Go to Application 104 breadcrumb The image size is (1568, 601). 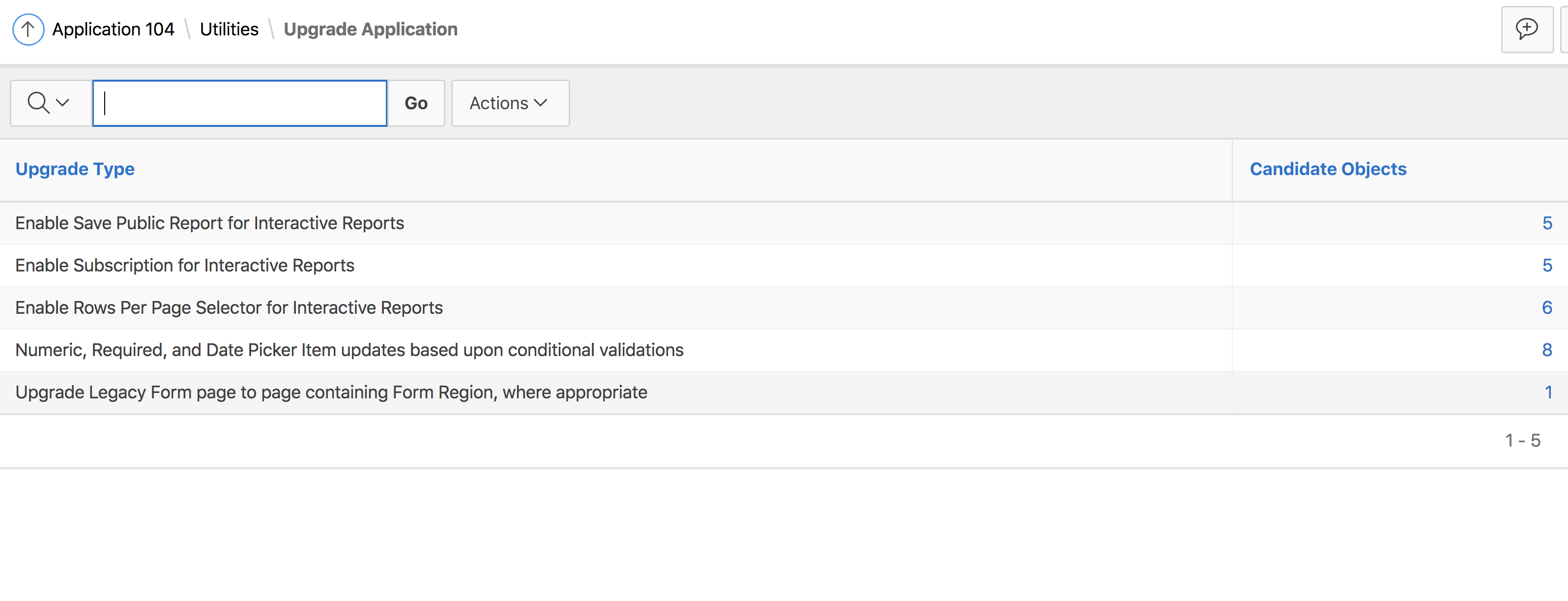click(113, 29)
